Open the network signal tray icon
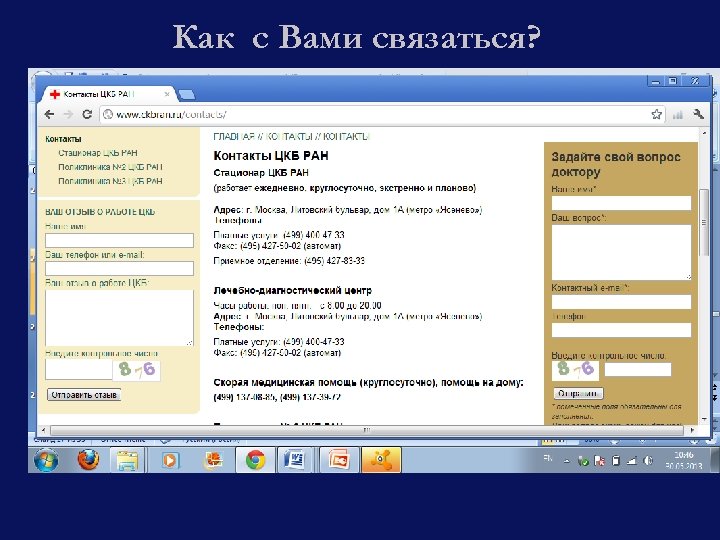Screen dimensions: 720x540 tap(632, 461)
